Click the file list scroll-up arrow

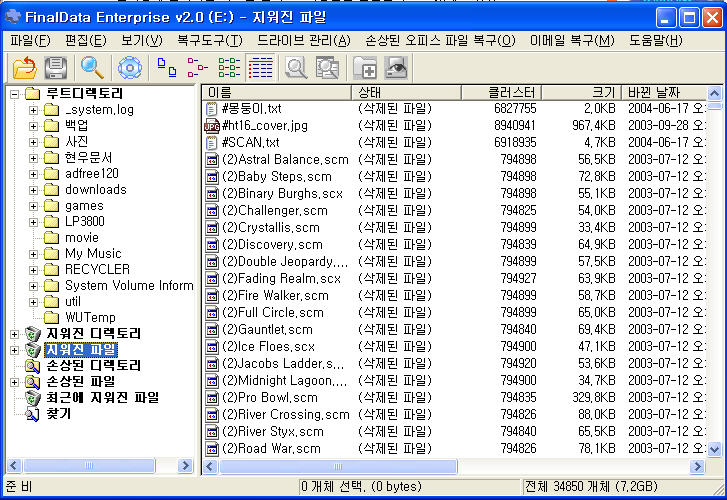[714, 93]
